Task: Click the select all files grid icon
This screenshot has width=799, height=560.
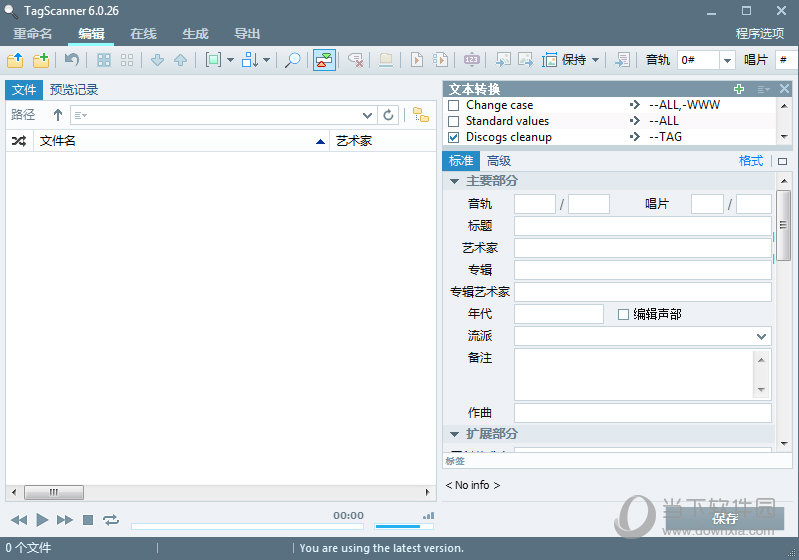Action: 104,60
